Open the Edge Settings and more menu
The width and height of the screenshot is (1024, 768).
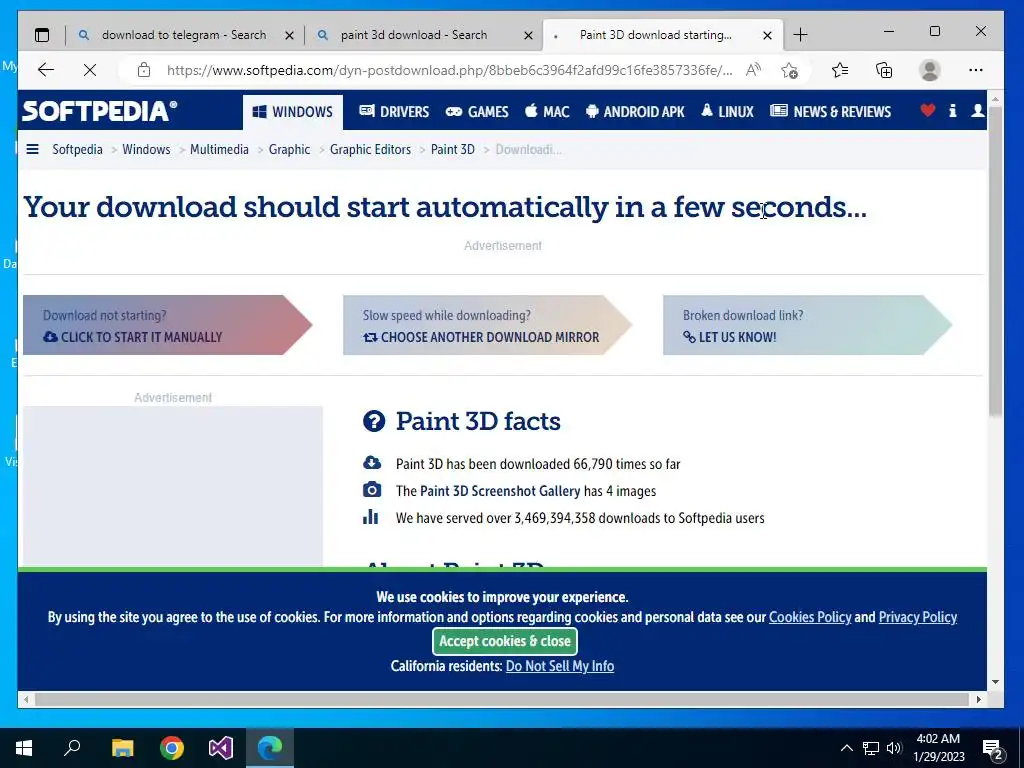click(x=976, y=70)
